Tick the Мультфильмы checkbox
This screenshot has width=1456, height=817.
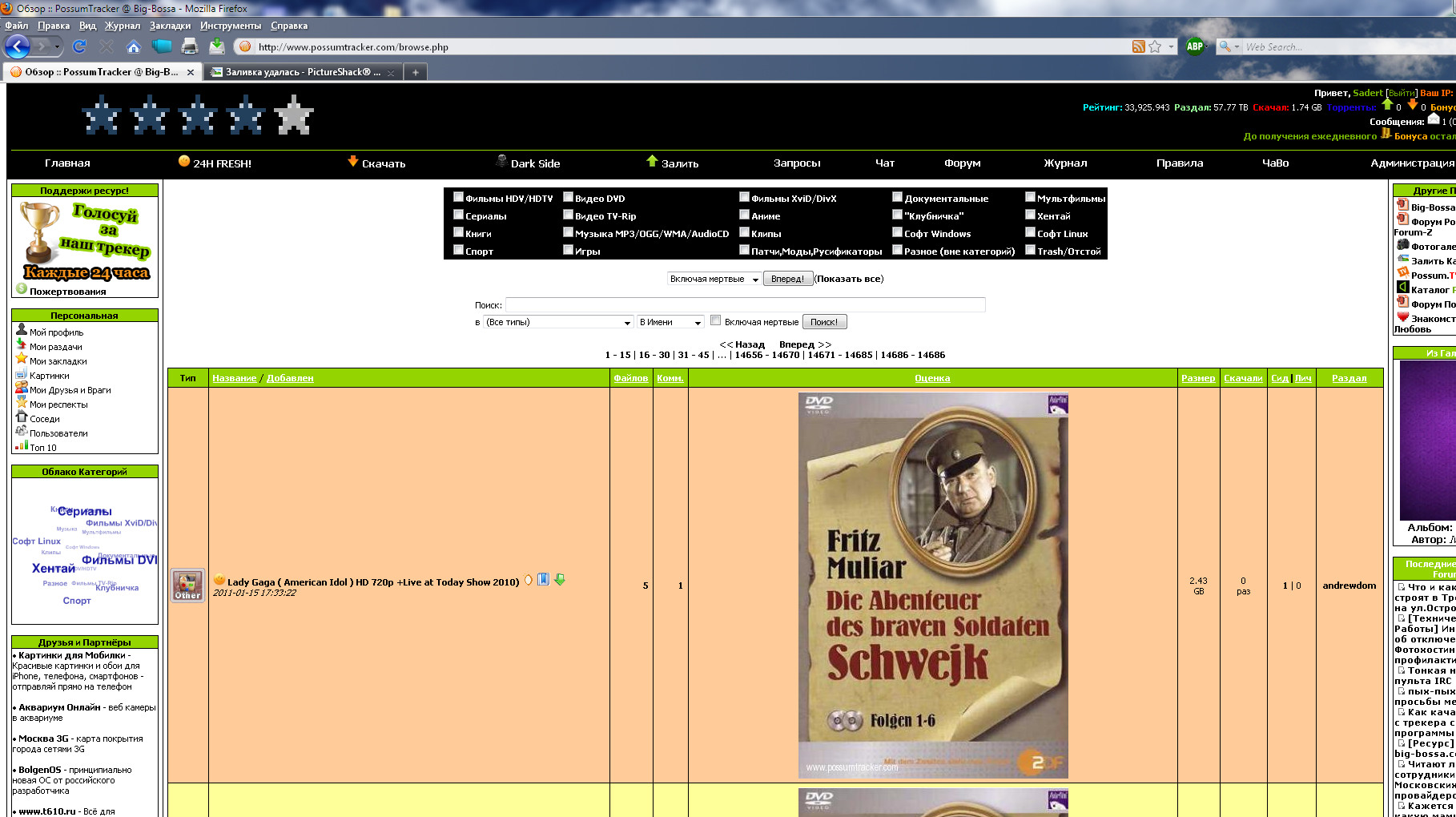coord(1030,196)
